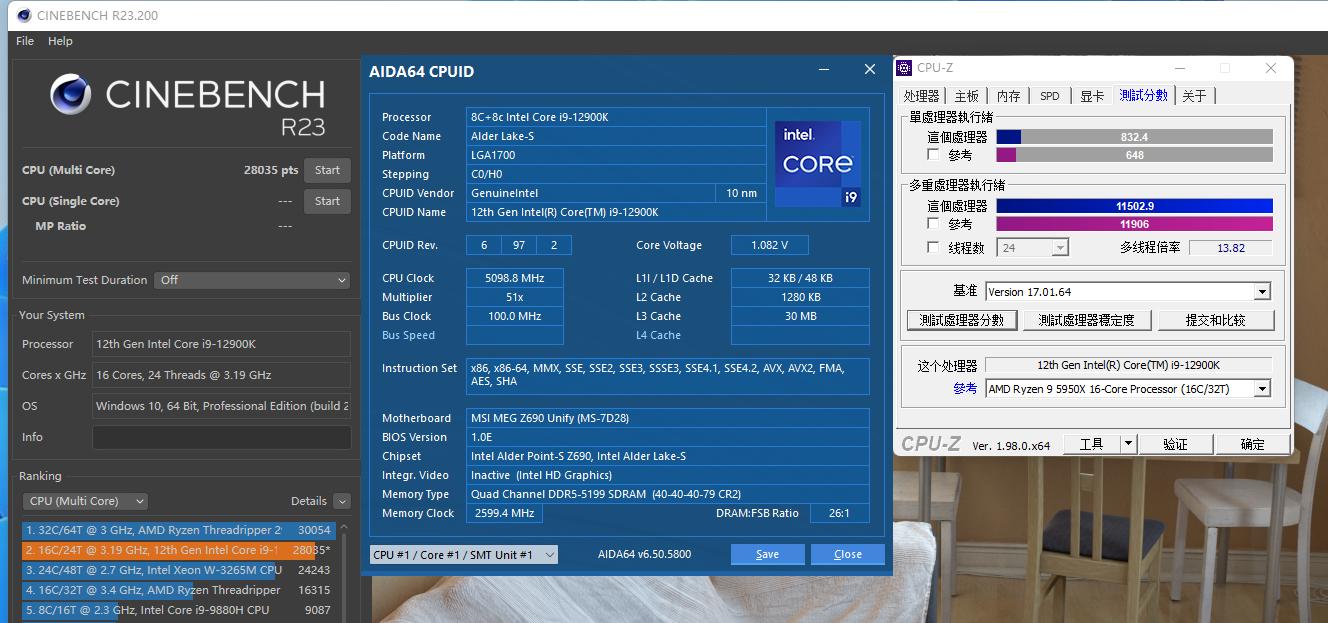The height and width of the screenshot is (623, 1328).
Task: Open the Minimum Test Duration dropdown
Action: [251, 280]
